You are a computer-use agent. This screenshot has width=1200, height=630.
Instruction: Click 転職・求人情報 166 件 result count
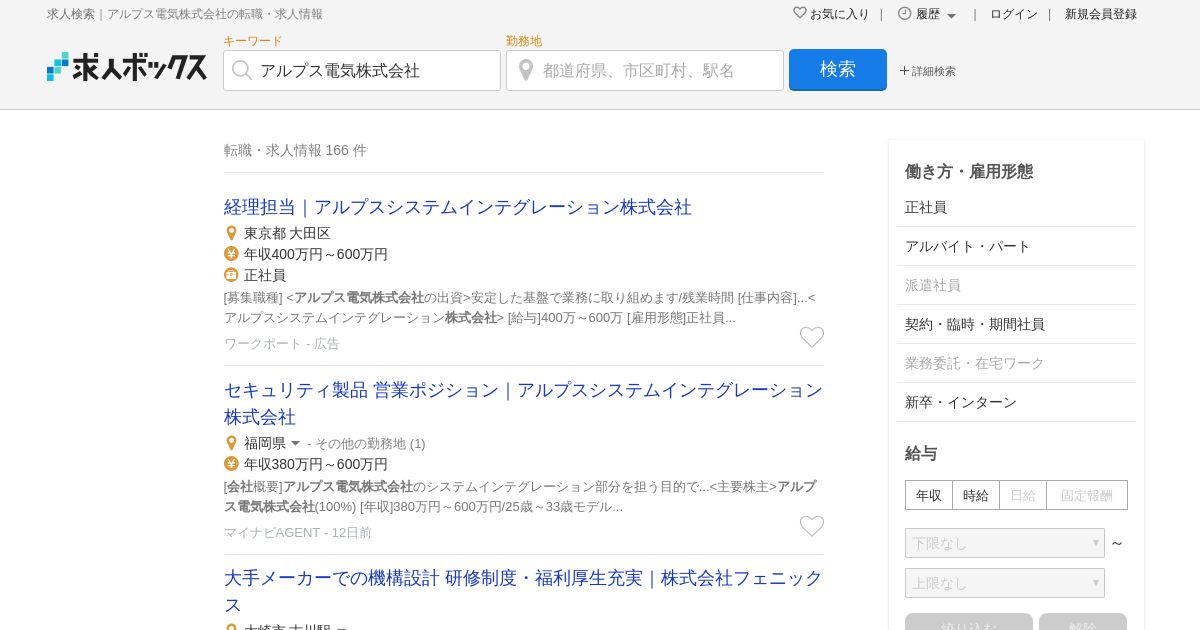tap(295, 150)
